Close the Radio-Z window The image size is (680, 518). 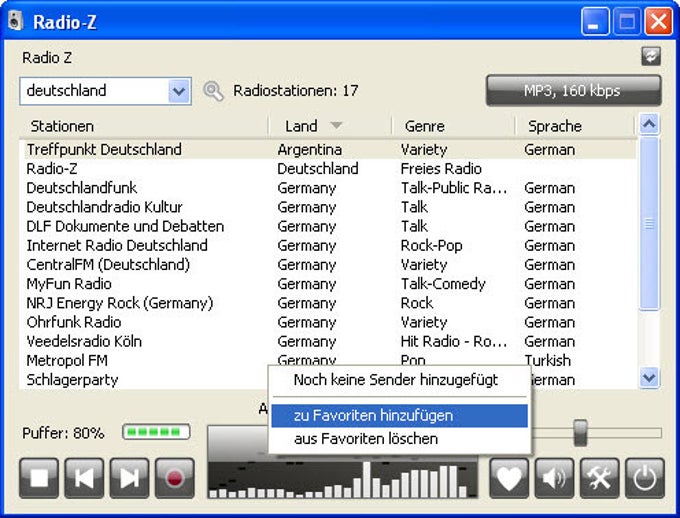pyautogui.click(x=658, y=21)
